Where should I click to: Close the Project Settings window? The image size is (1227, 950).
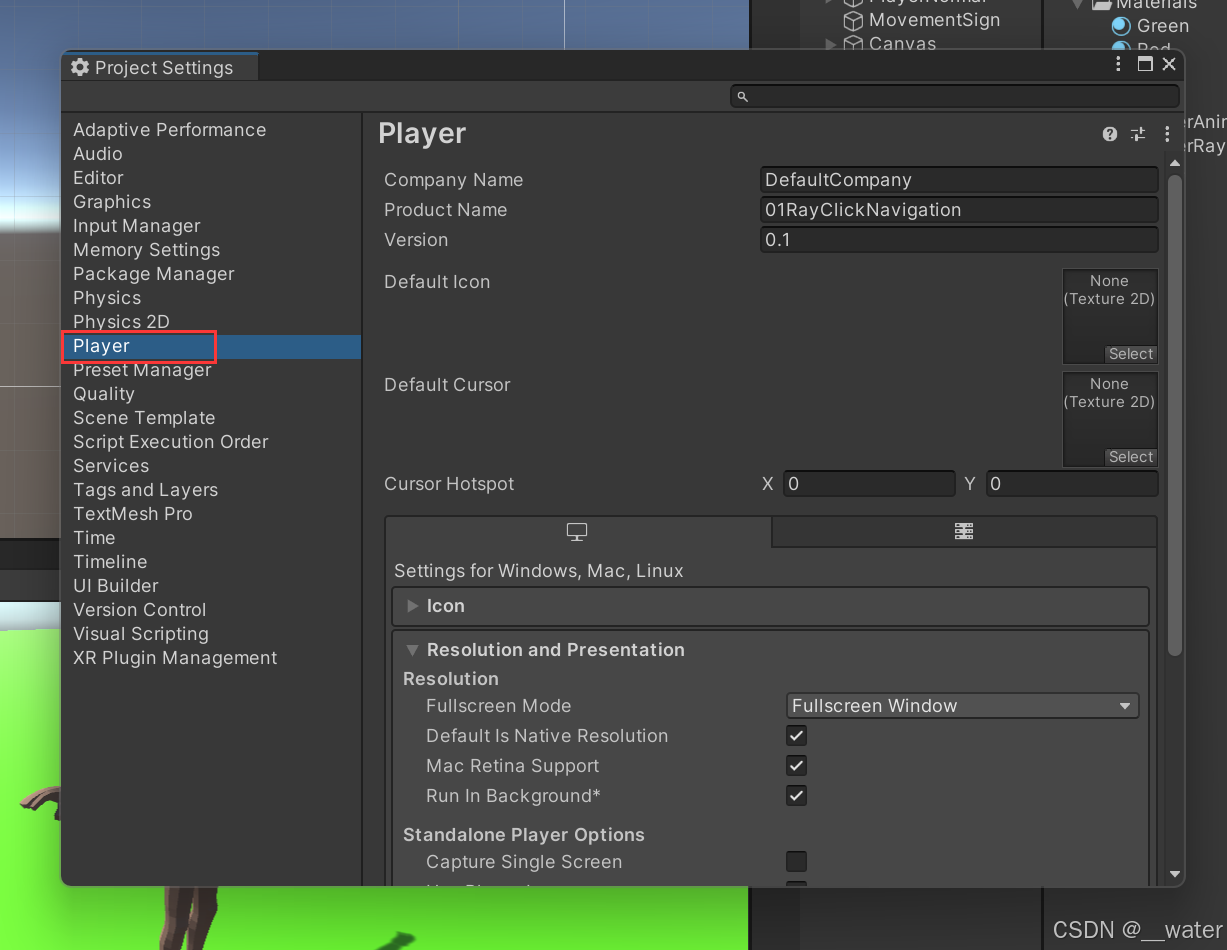pyautogui.click(x=1168, y=64)
